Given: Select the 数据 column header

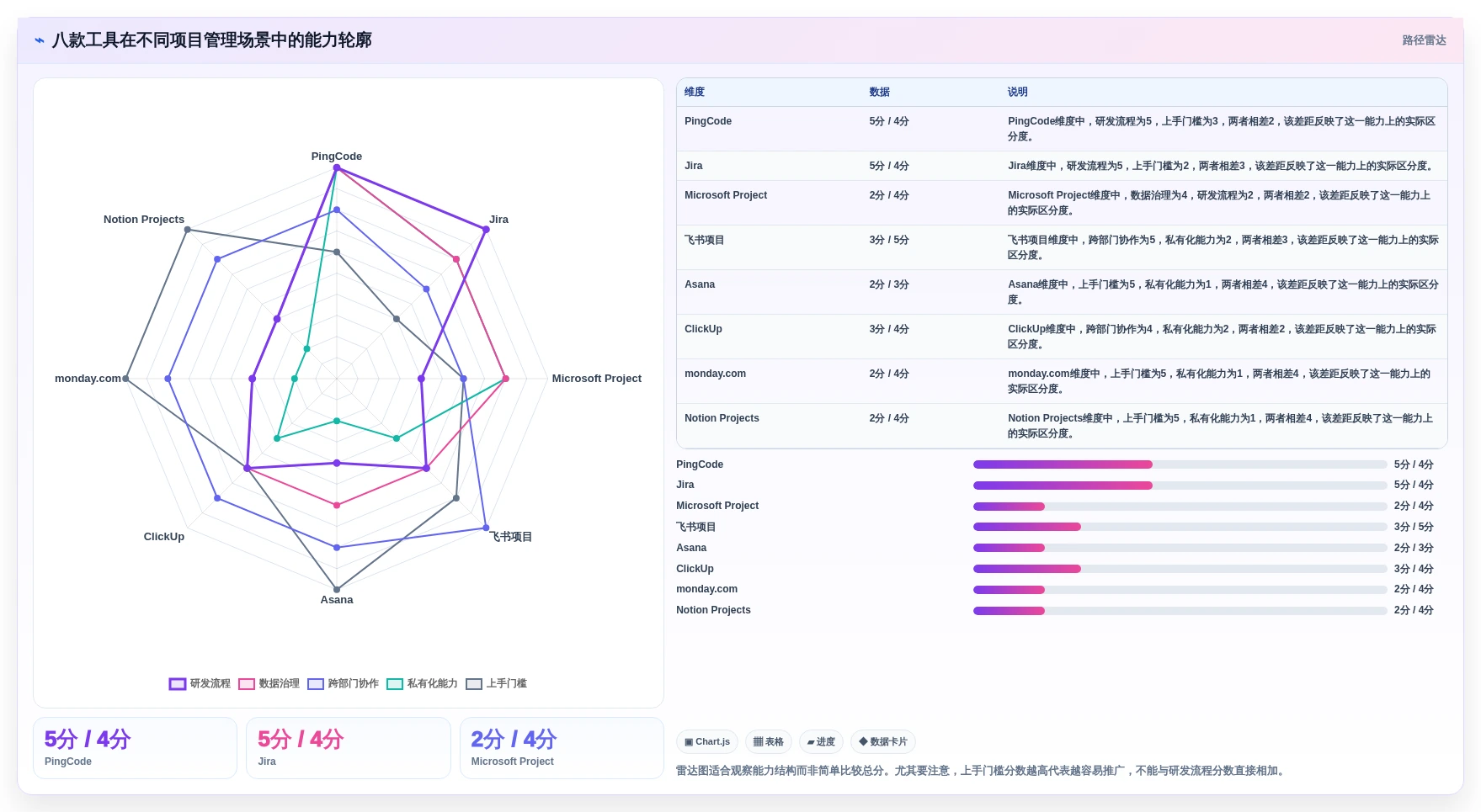Looking at the screenshot, I should tap(880, 92).
